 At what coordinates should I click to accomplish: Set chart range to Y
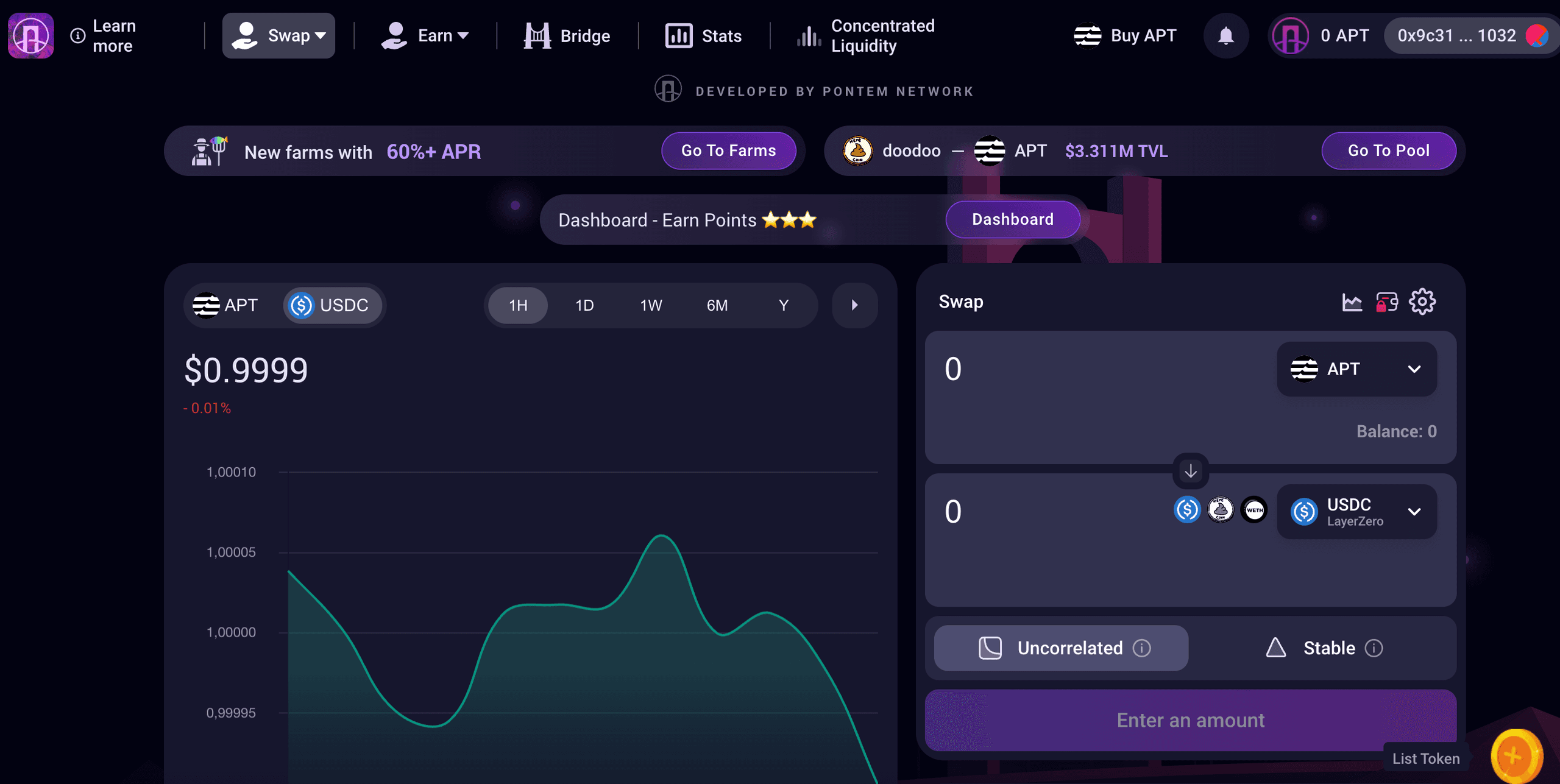click(784, 305)
